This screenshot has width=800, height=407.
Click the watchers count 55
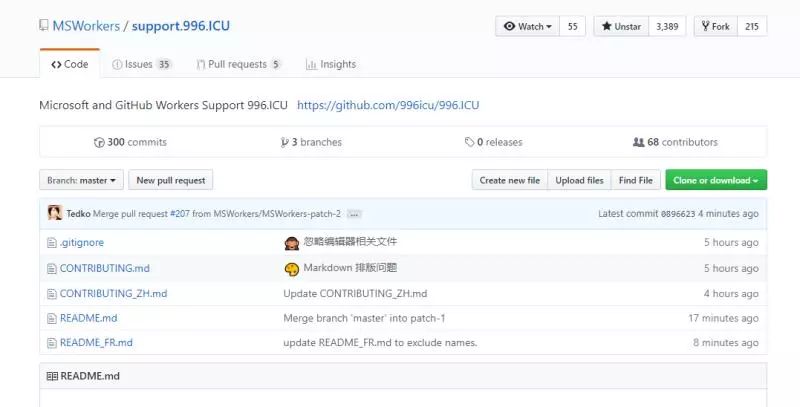pyautogui.click(x=572, y=27)
